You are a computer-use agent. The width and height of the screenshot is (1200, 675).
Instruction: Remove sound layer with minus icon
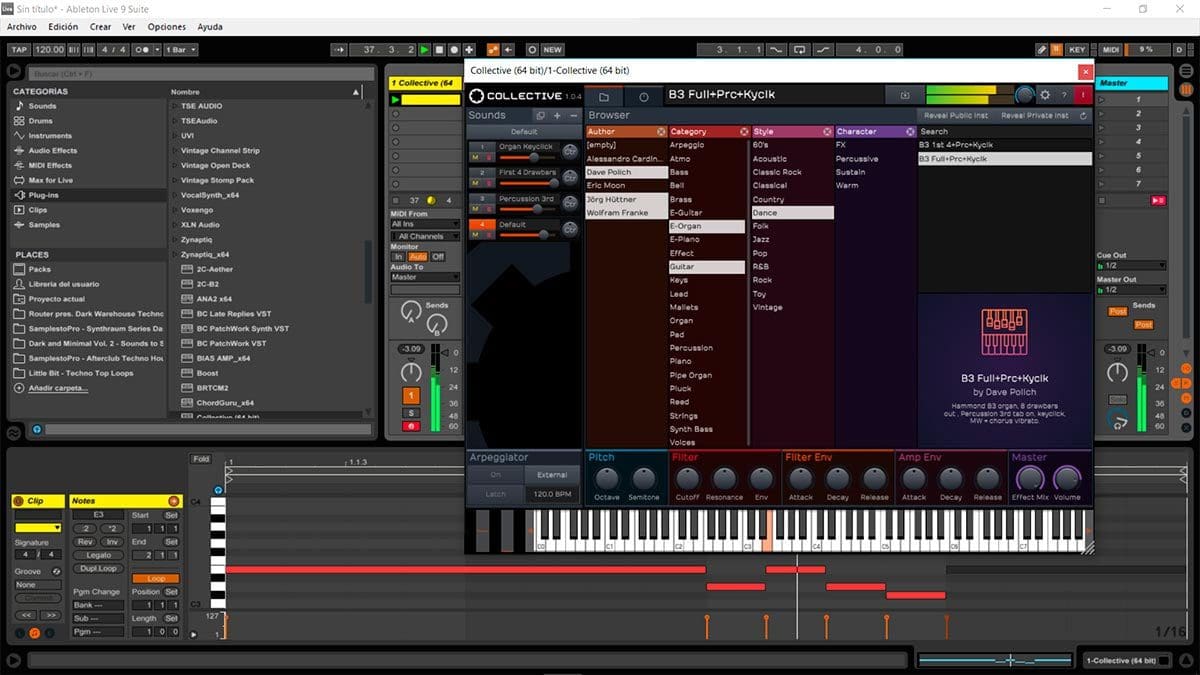pyautogui.click(x=573, y=116)
